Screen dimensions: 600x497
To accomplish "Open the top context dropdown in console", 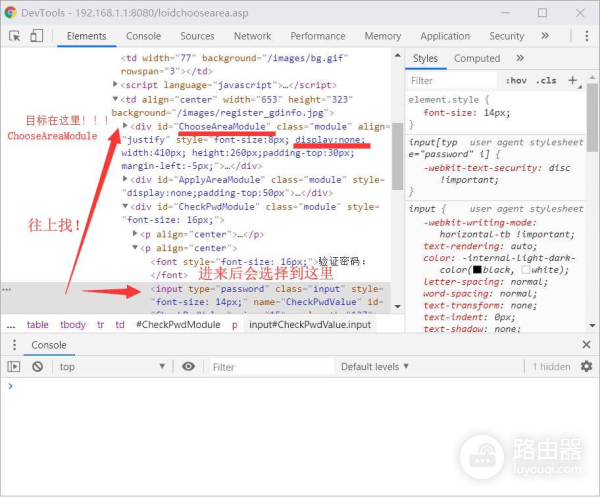I will point(112,367).
